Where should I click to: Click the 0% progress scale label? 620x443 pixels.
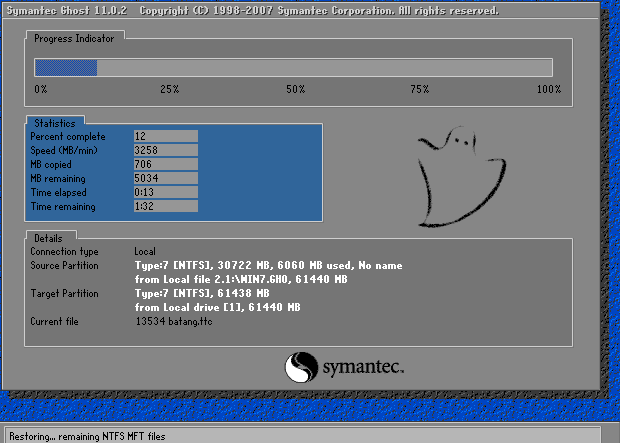(x=41, y=89)
